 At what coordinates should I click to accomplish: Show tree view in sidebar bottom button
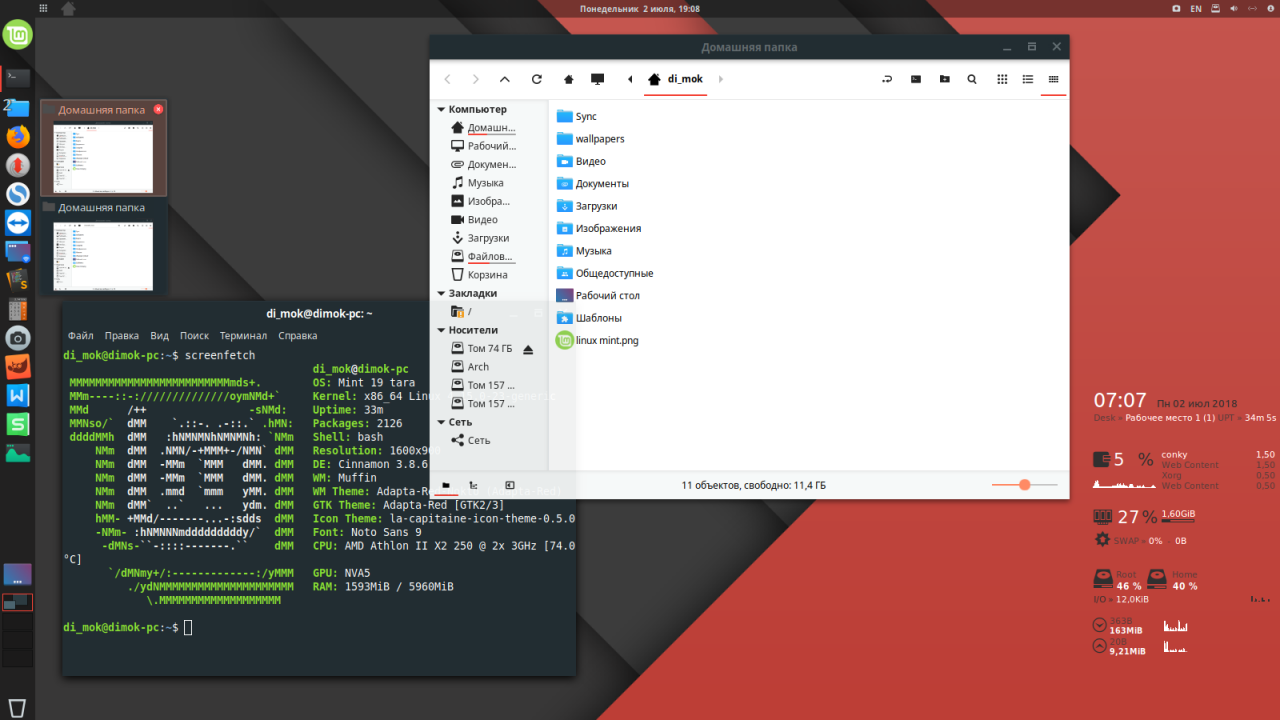[473, 485]
